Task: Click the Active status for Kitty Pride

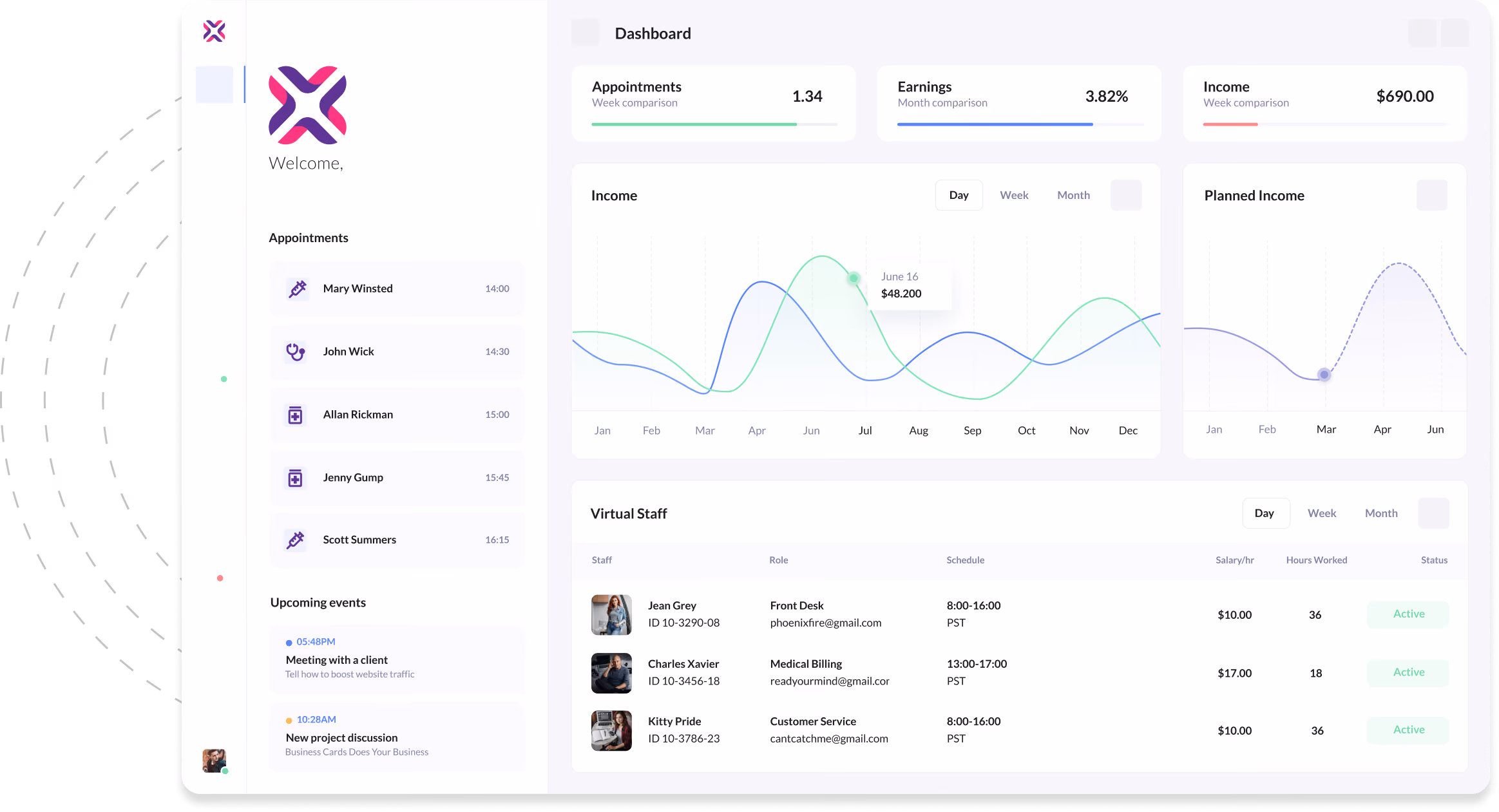Action: click(1408, 730)
